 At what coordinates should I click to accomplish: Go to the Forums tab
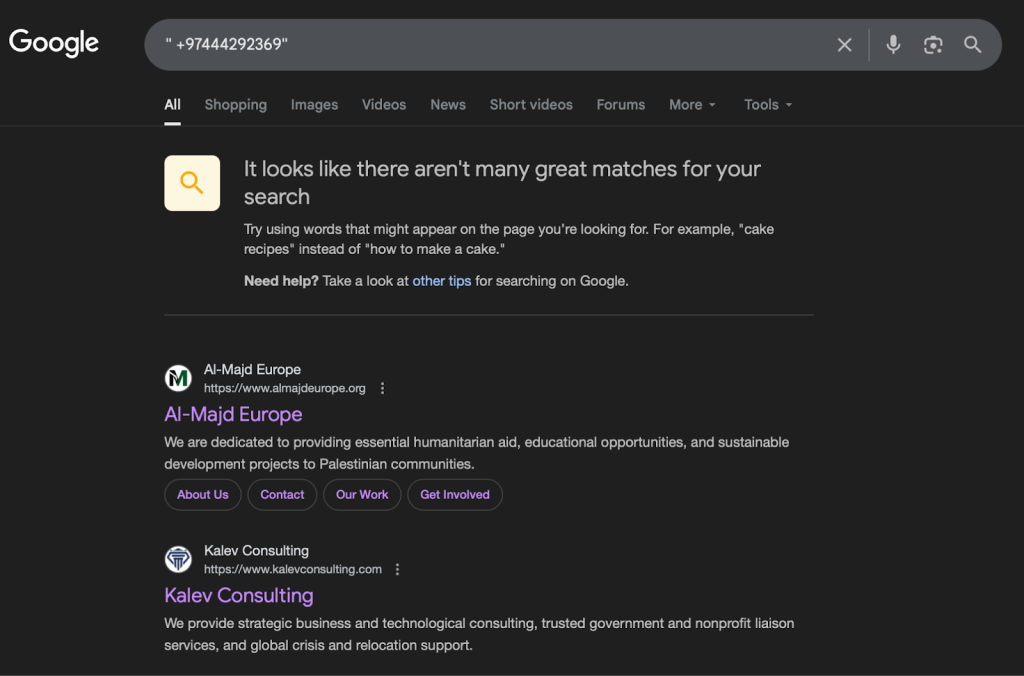(620, 104)
